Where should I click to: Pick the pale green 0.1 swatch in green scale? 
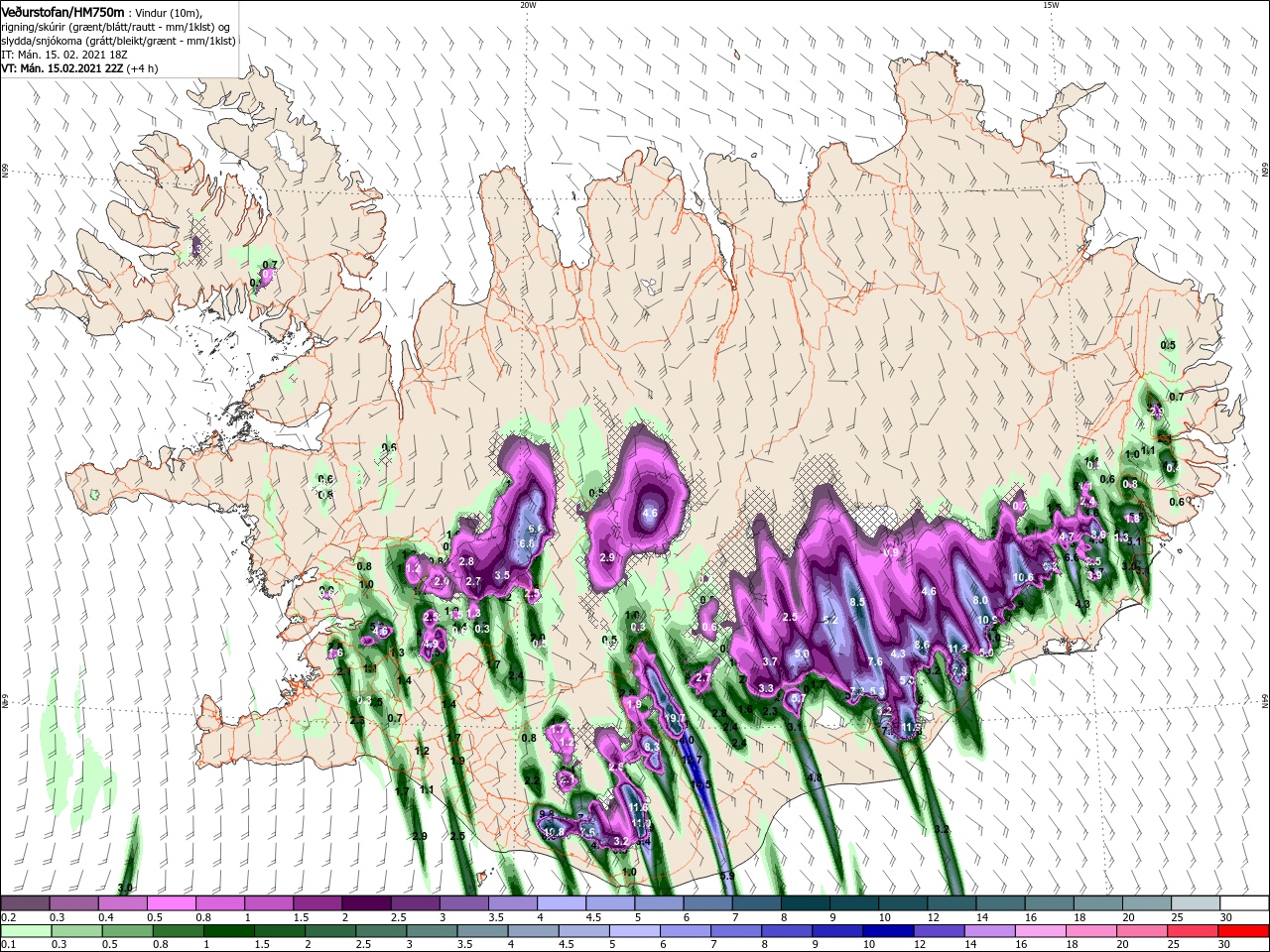pyautogui.click(x=26, y=931)
